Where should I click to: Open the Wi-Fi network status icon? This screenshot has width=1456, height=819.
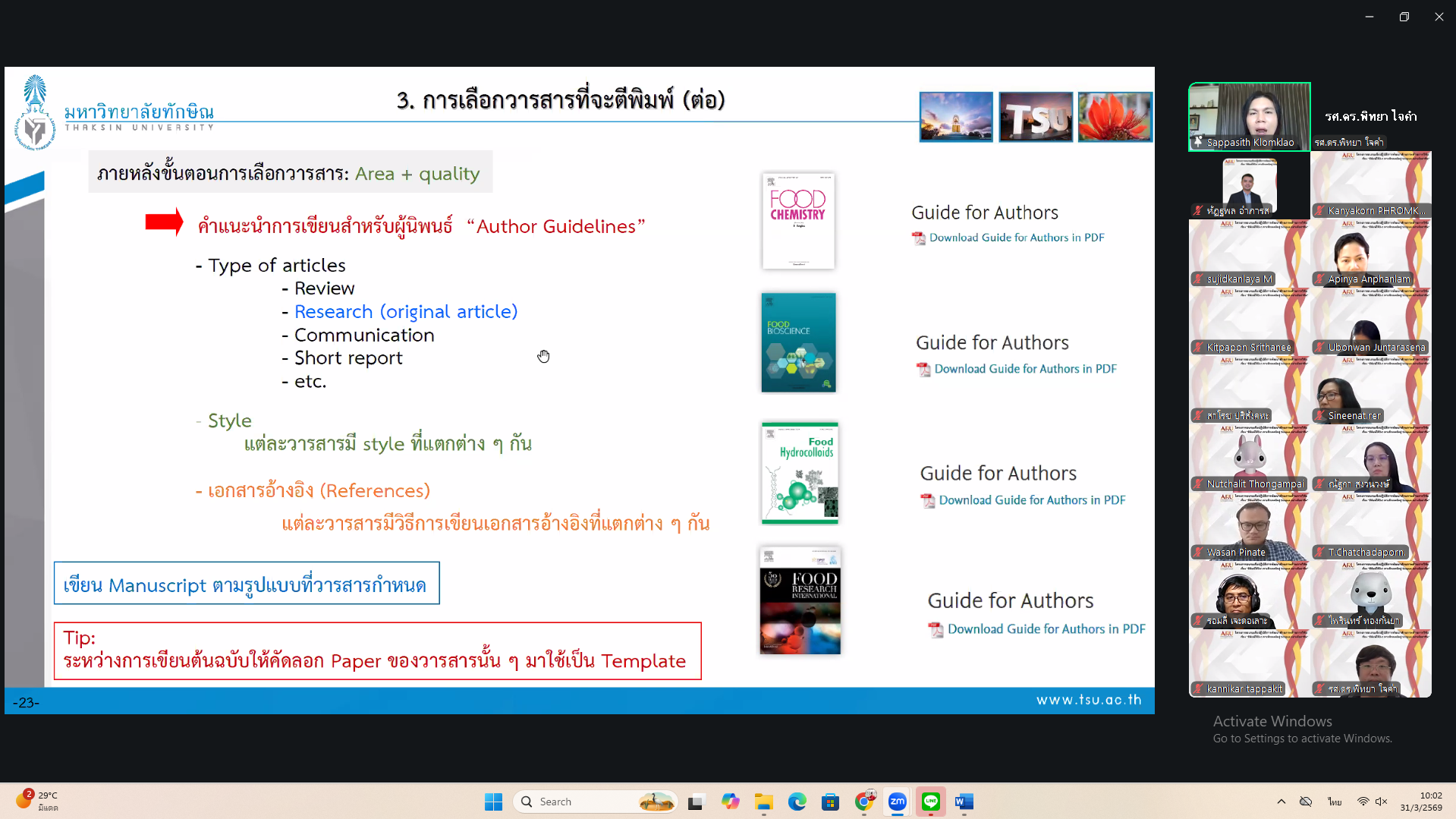coord(1363,802)
